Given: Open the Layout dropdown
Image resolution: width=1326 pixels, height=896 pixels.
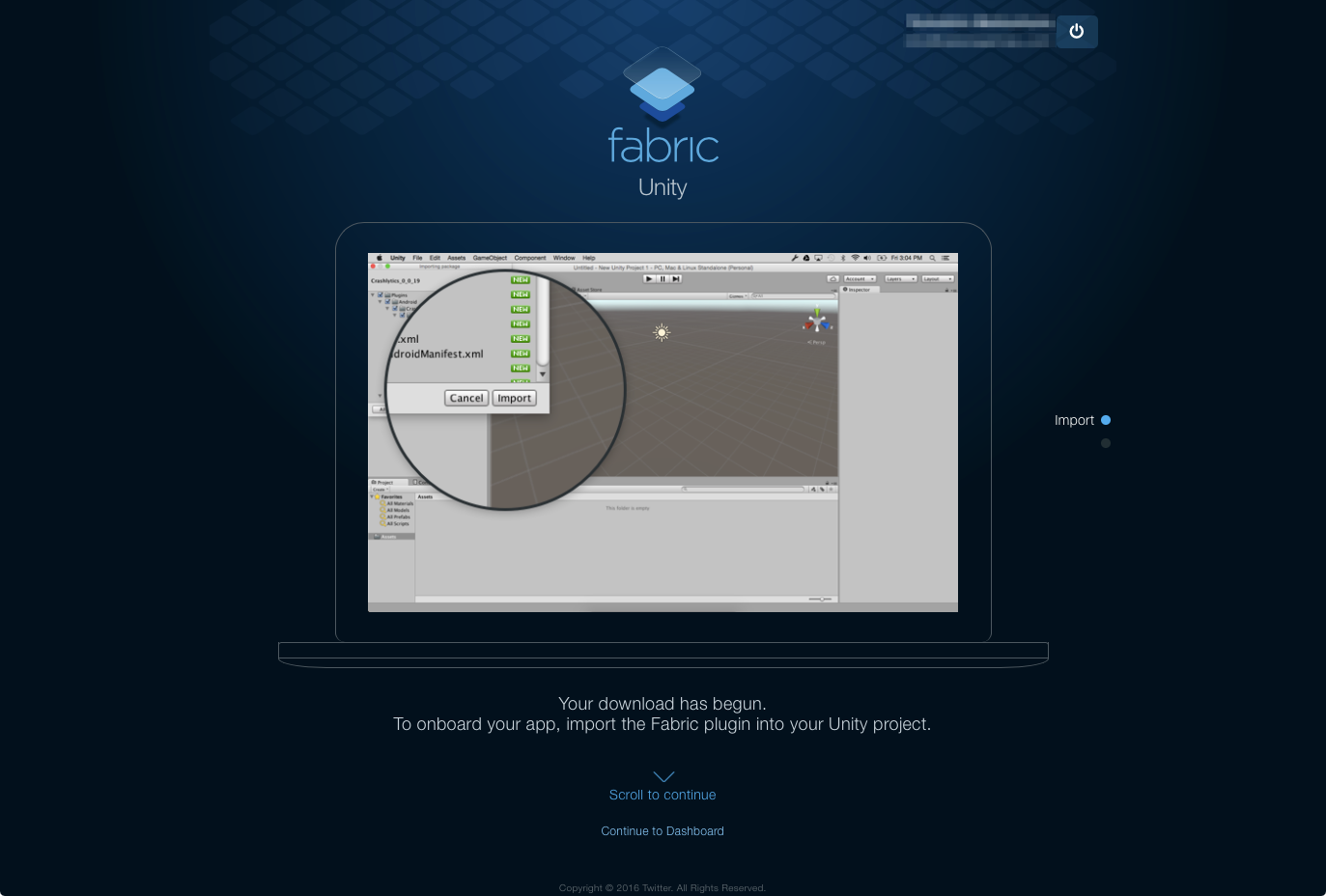Looking at the screenshot, I should [937, 279].
